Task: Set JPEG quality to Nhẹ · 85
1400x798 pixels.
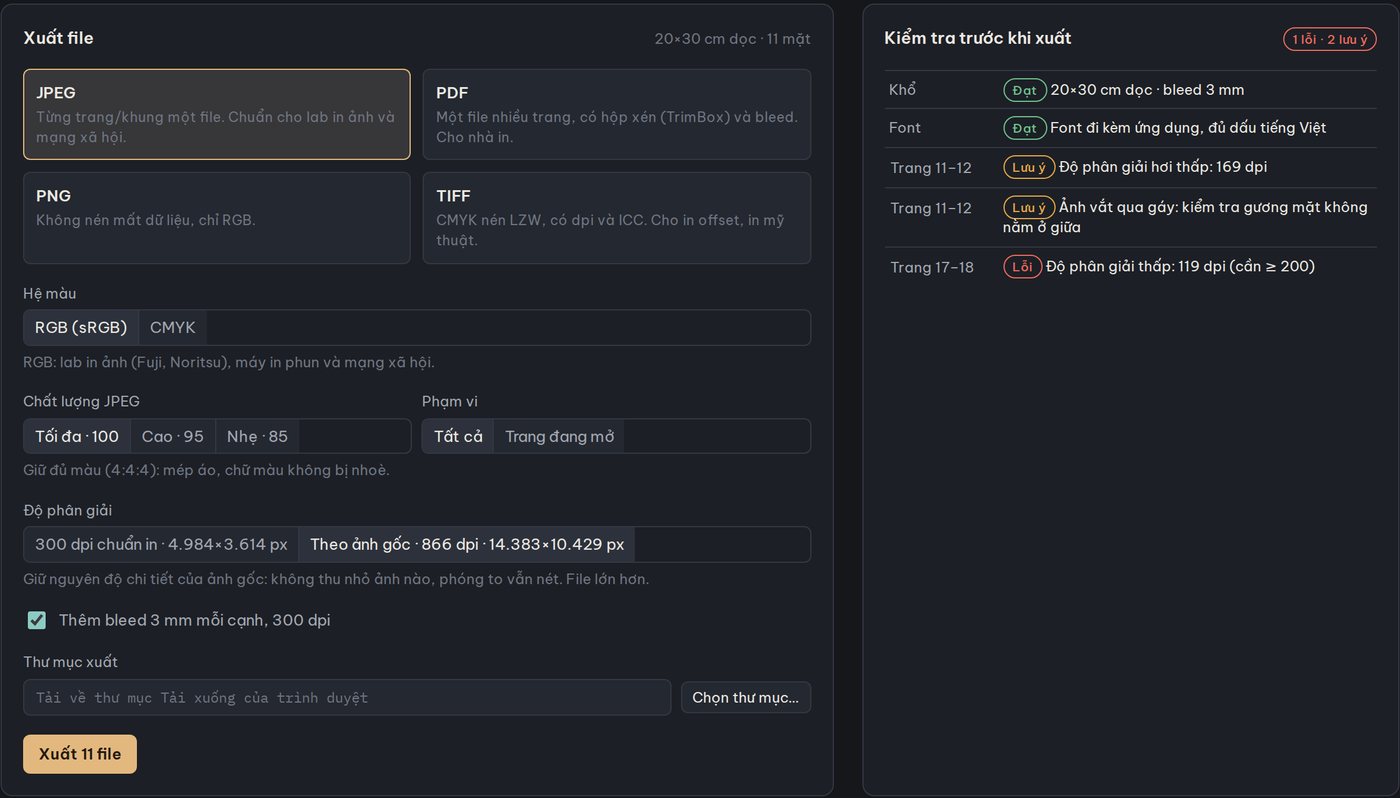Action: 257,436
